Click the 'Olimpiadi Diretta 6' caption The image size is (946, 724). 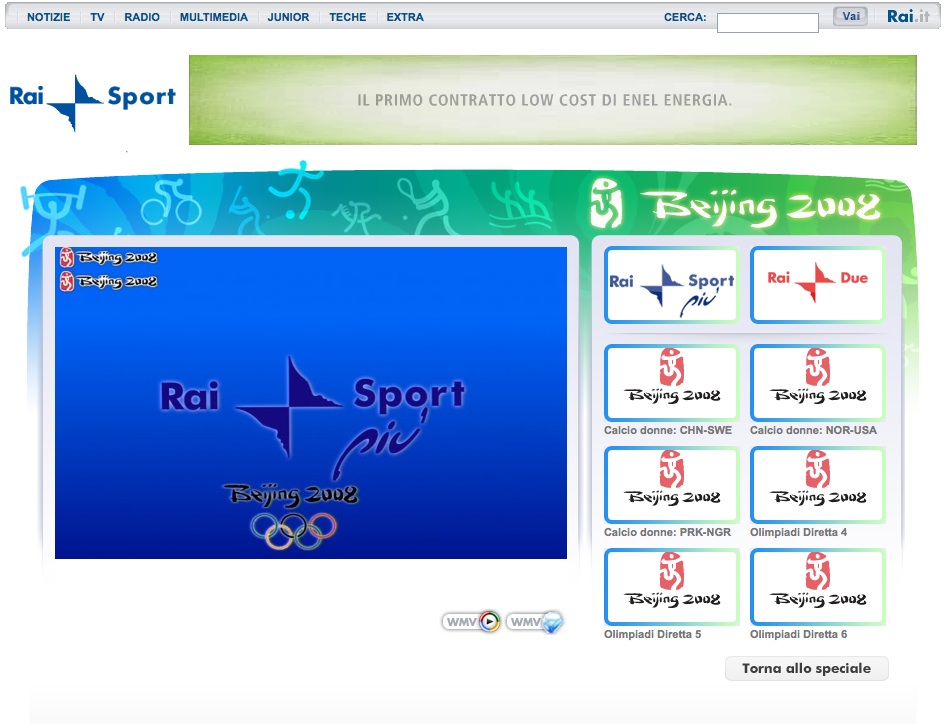(798, 634)
